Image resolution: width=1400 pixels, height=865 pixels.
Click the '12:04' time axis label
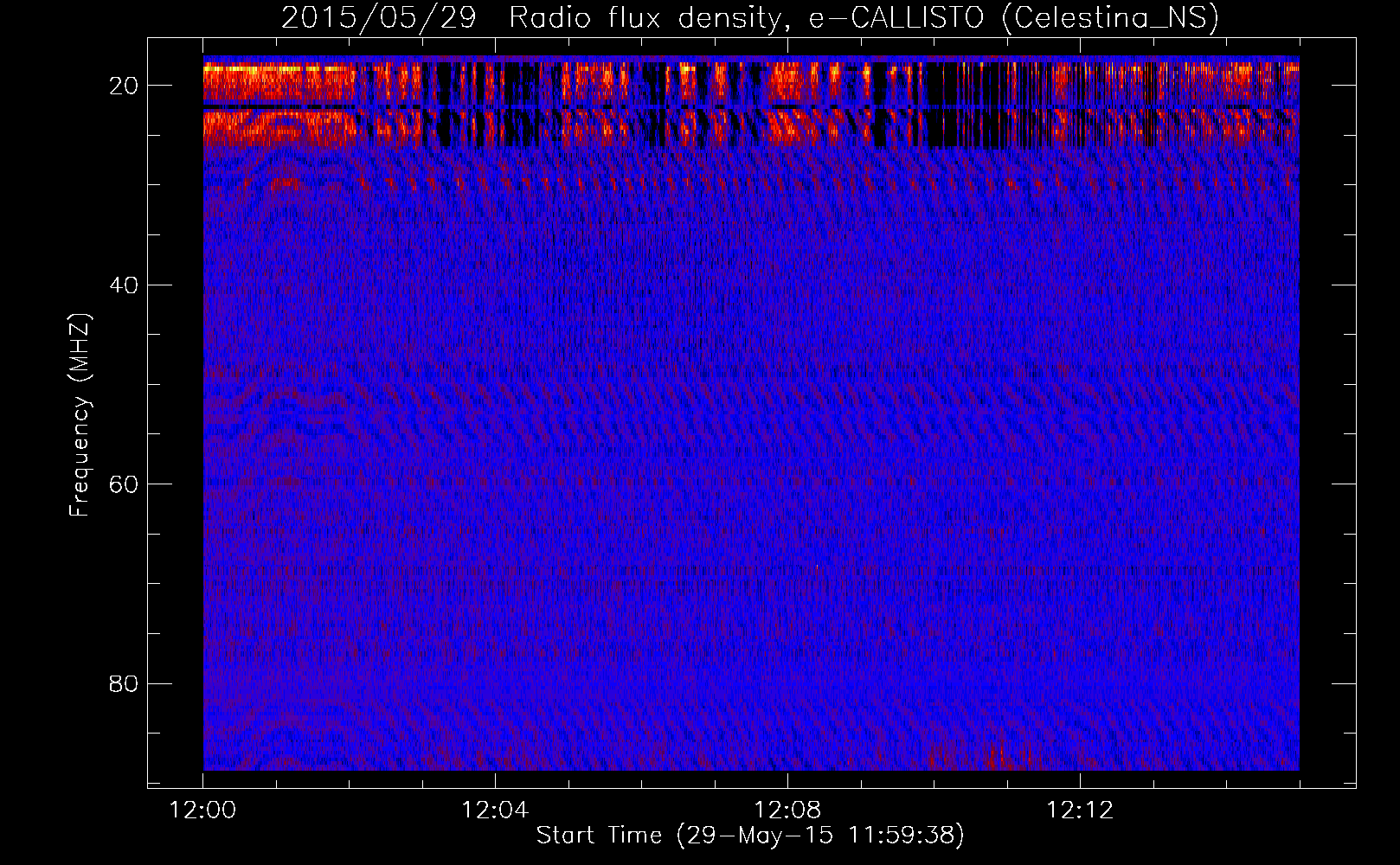(495, 811)
